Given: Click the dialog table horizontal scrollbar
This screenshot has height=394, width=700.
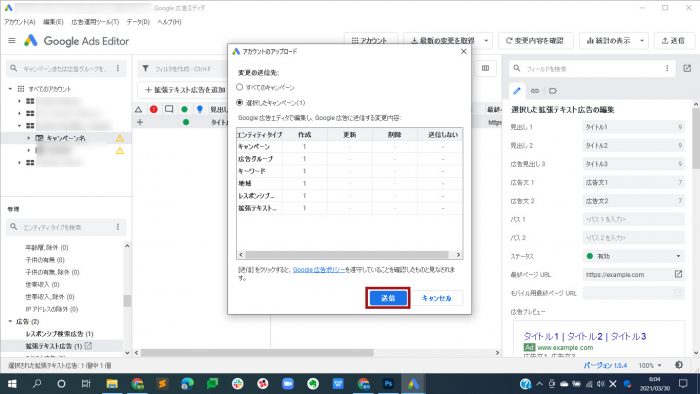Looking at the screenshot, I should [x=346, y=255].
